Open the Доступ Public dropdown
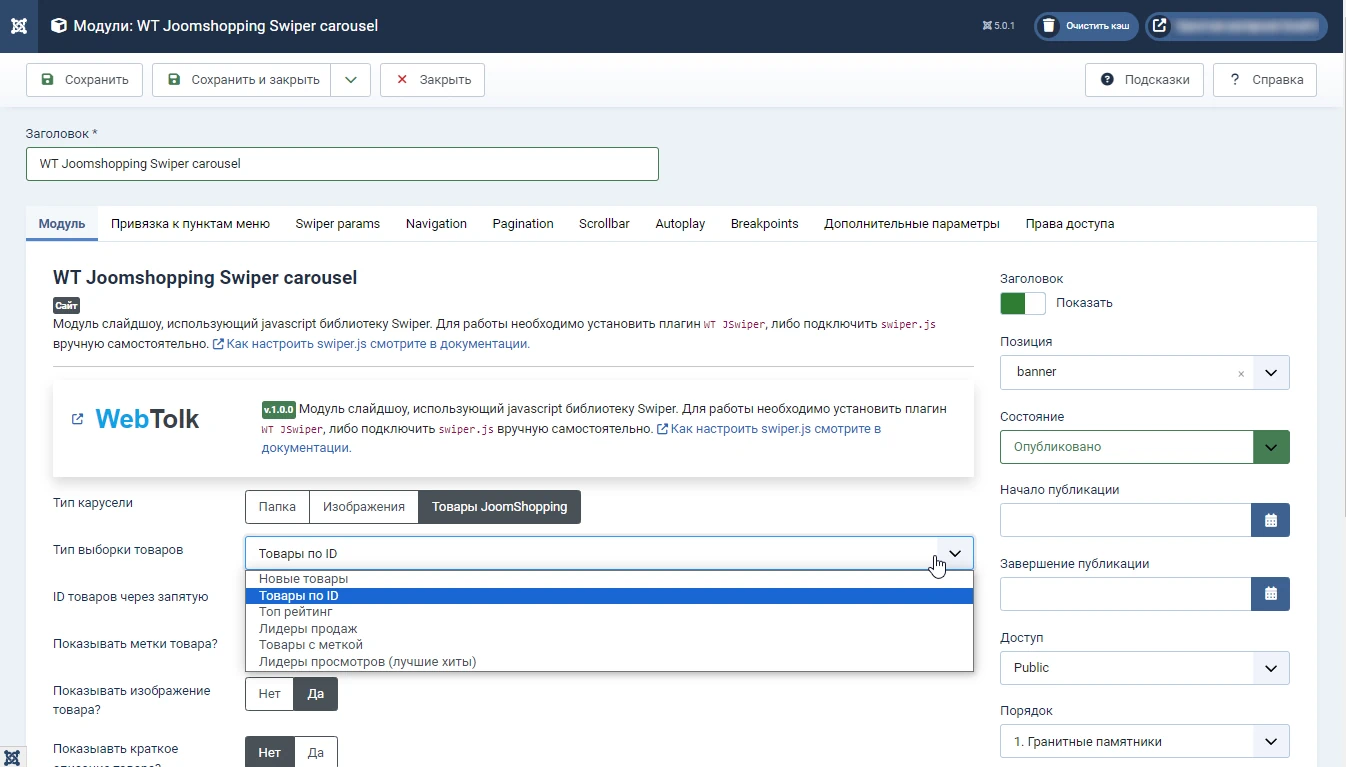Image resolution: width=1346 pixels, height=767 pixels. pyautogui.click(x=1144, y=668)
